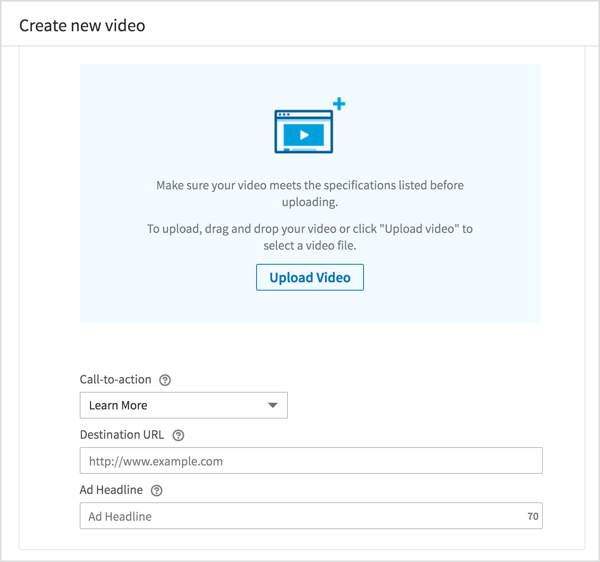Show help for Destination URL field
The width and height of the screenshot is (600, 562).
[x=178, y=435]
